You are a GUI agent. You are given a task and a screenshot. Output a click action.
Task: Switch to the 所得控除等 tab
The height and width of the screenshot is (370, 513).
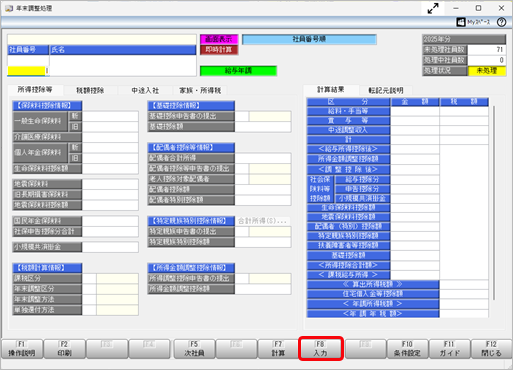[35, 90]
